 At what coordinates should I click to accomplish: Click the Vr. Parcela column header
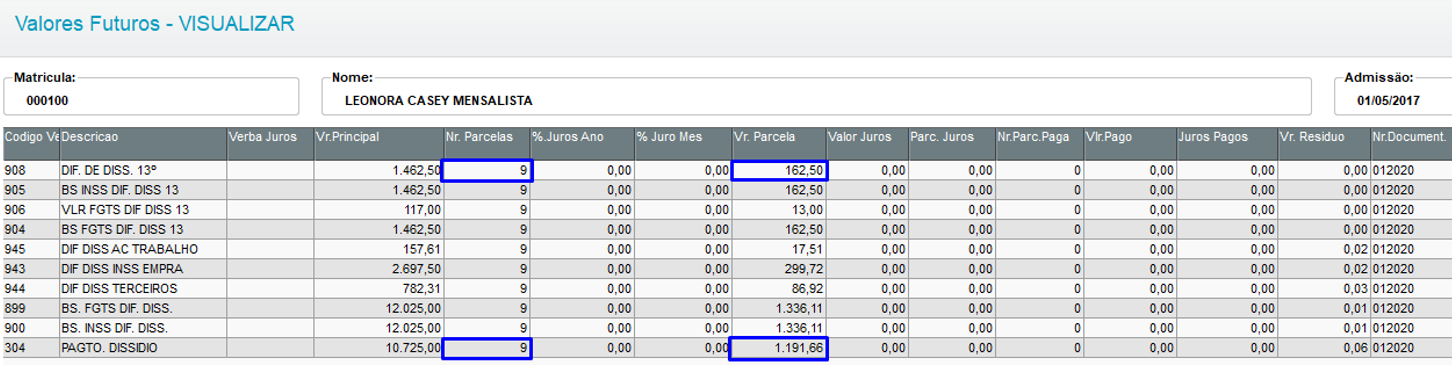[778, 143]
